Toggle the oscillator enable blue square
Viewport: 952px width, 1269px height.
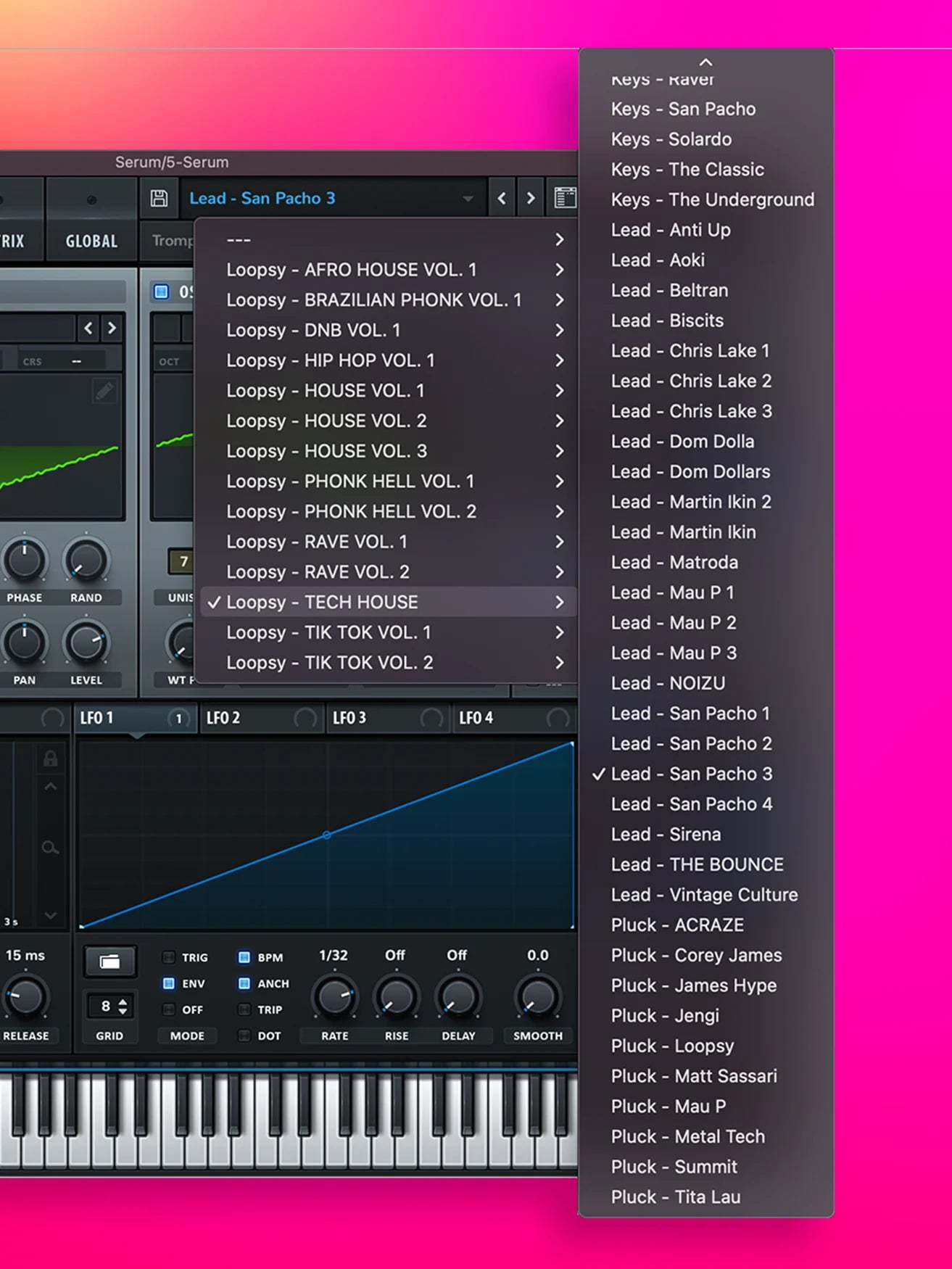pyautogui.click(x=161, y=292)
